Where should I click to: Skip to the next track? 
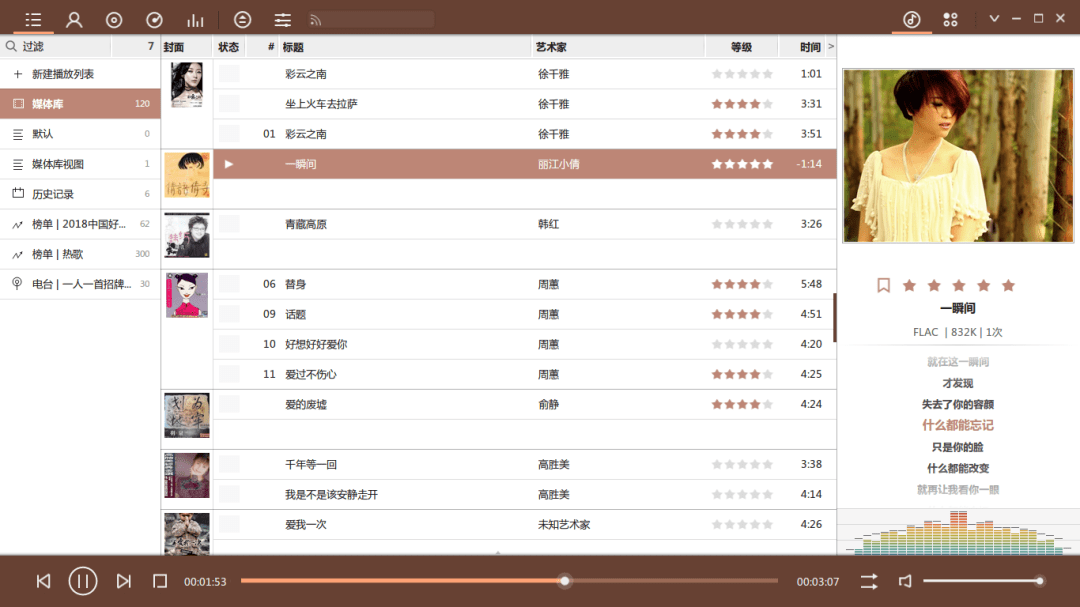122,580
